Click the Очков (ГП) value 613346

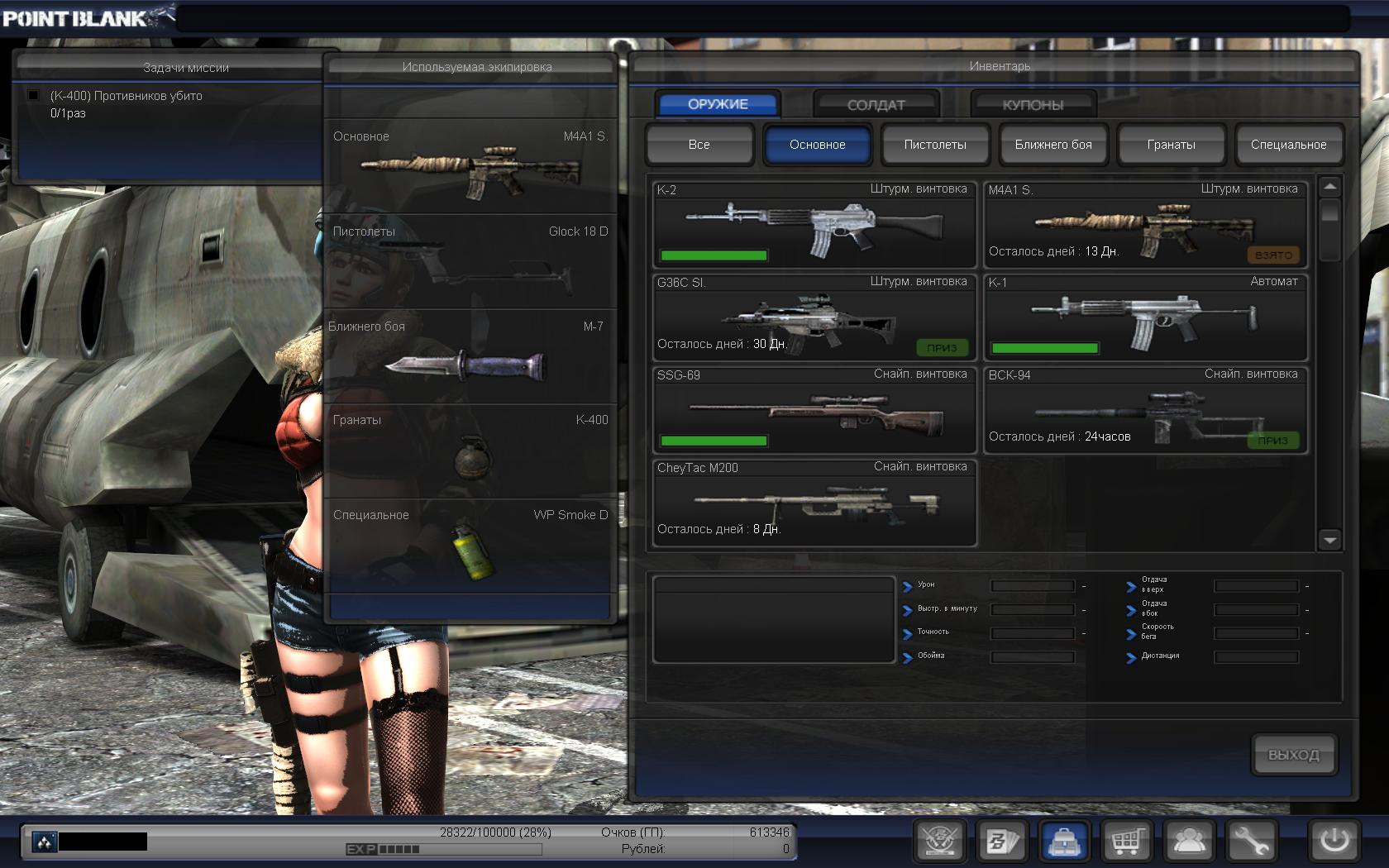coord(769,832)
